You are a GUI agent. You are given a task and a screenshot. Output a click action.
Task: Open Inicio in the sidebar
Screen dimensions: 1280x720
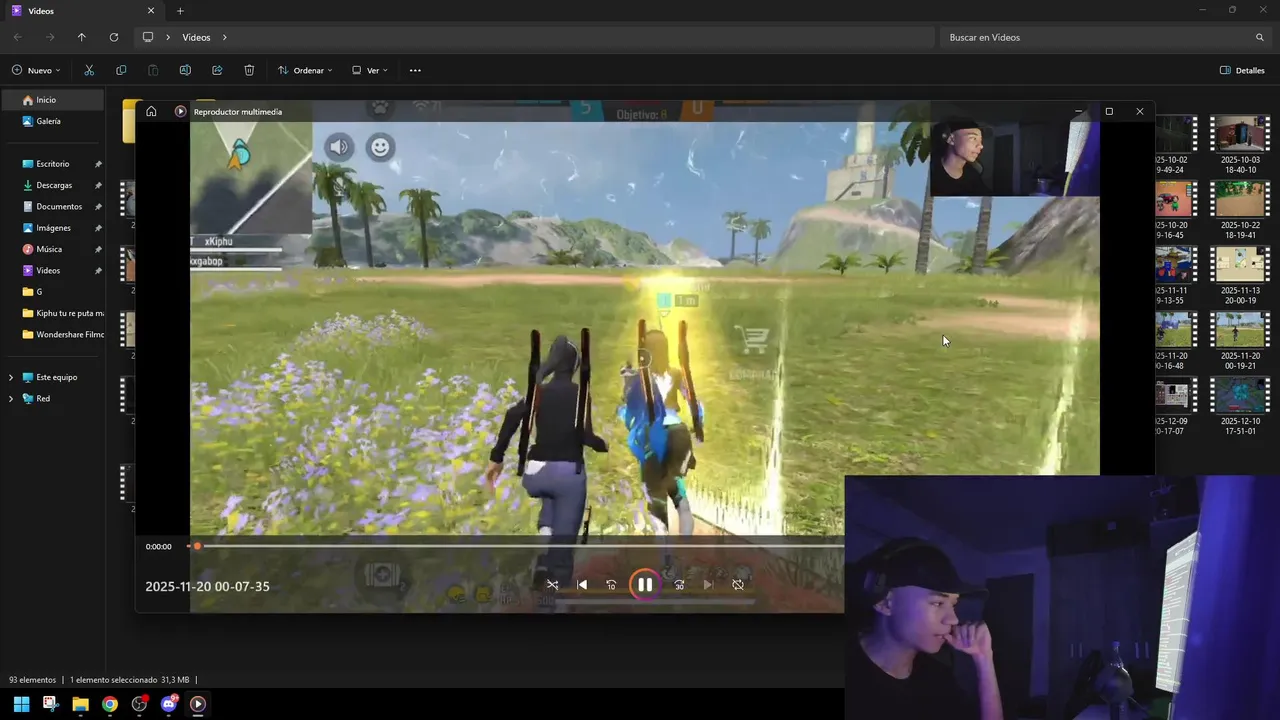[x=52, y=100]
